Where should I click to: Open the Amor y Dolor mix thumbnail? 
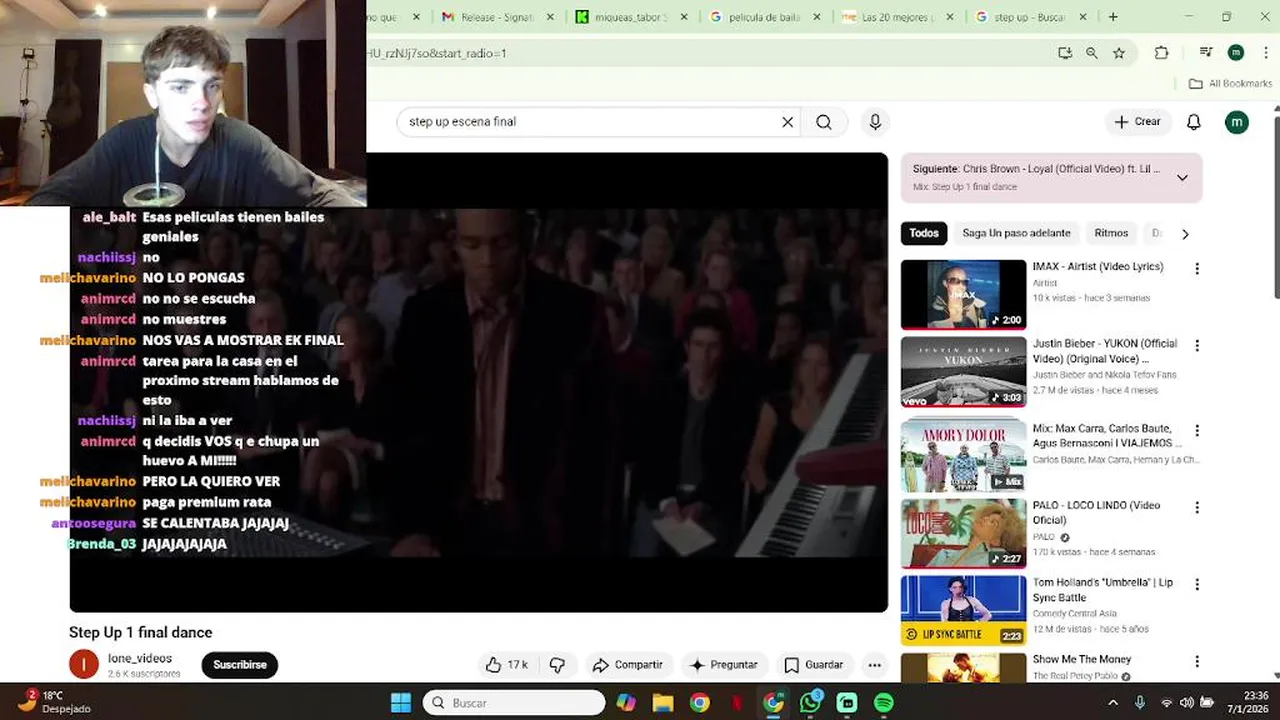click(x=963, y=456)
